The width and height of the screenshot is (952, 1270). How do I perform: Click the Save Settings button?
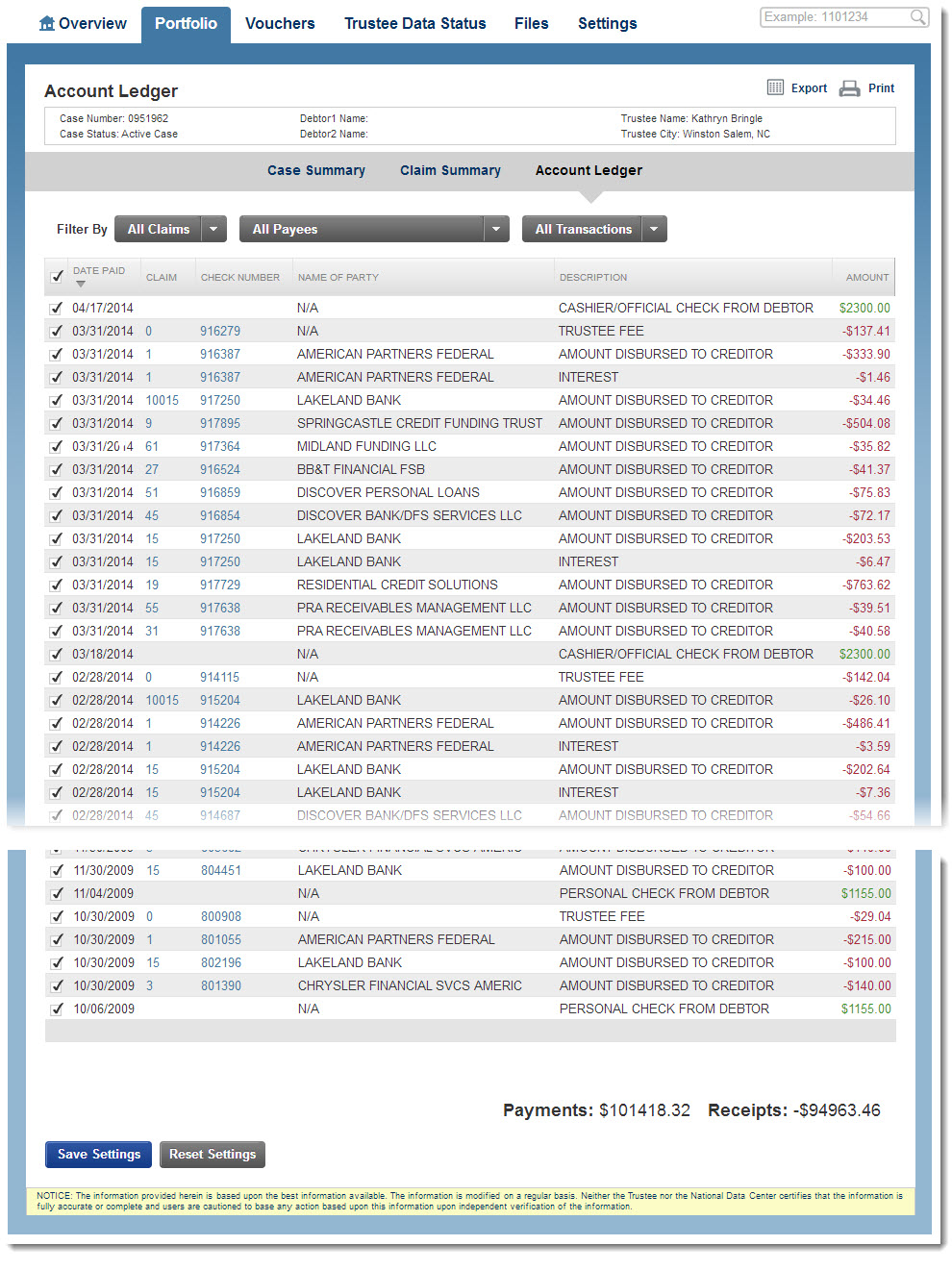pos(98,1154)
